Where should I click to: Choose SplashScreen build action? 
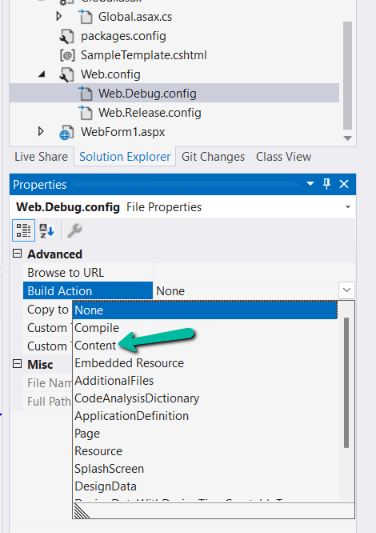point(205,469)
